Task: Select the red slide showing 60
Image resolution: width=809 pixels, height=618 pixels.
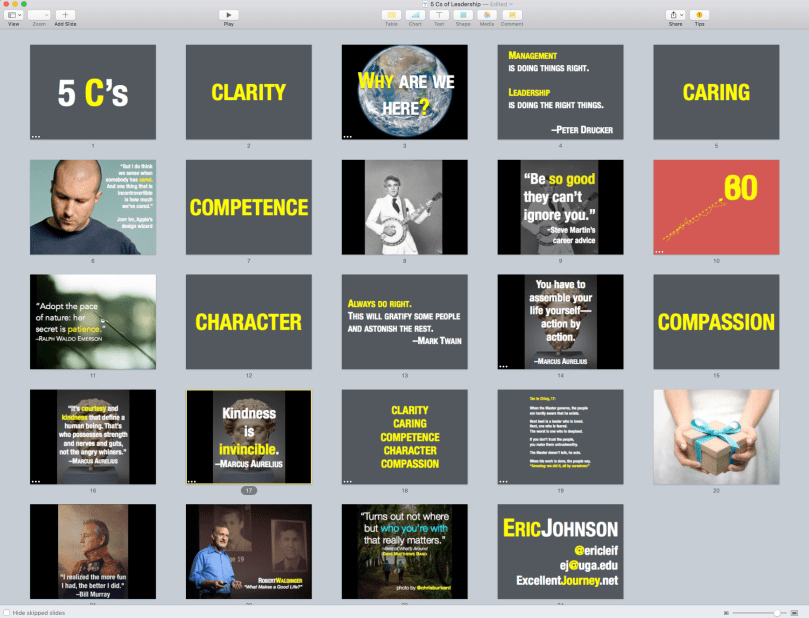Action: (716, 207)
